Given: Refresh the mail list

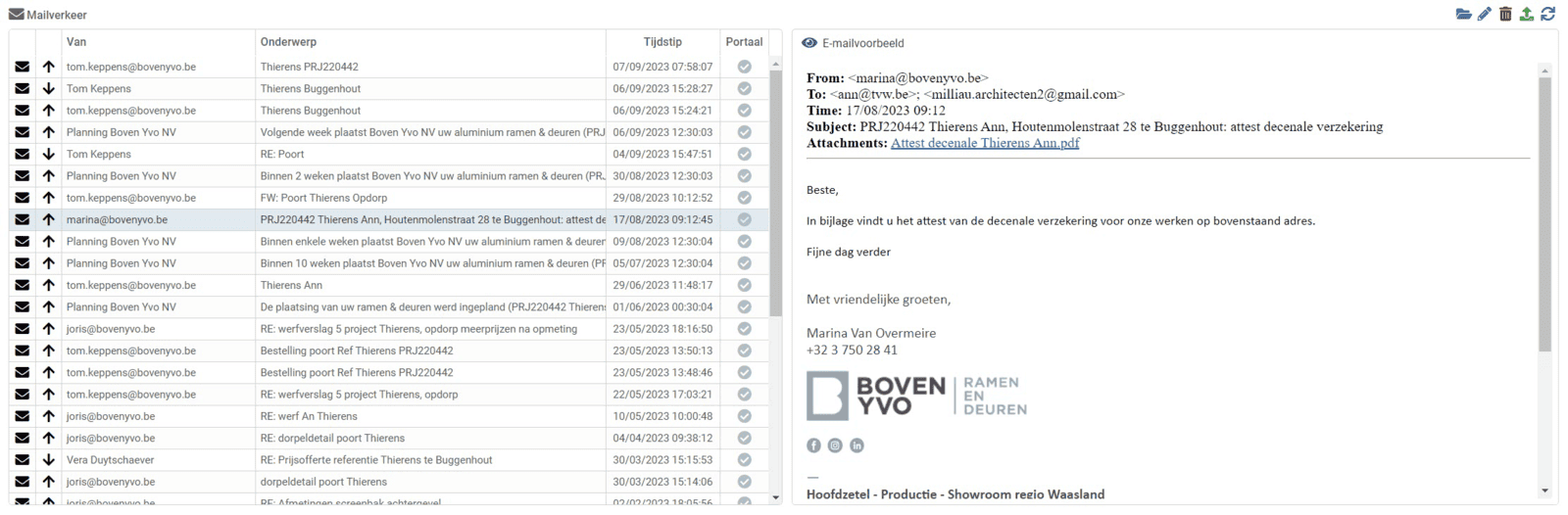Looking at the screenshot, I should point(1548,14).
